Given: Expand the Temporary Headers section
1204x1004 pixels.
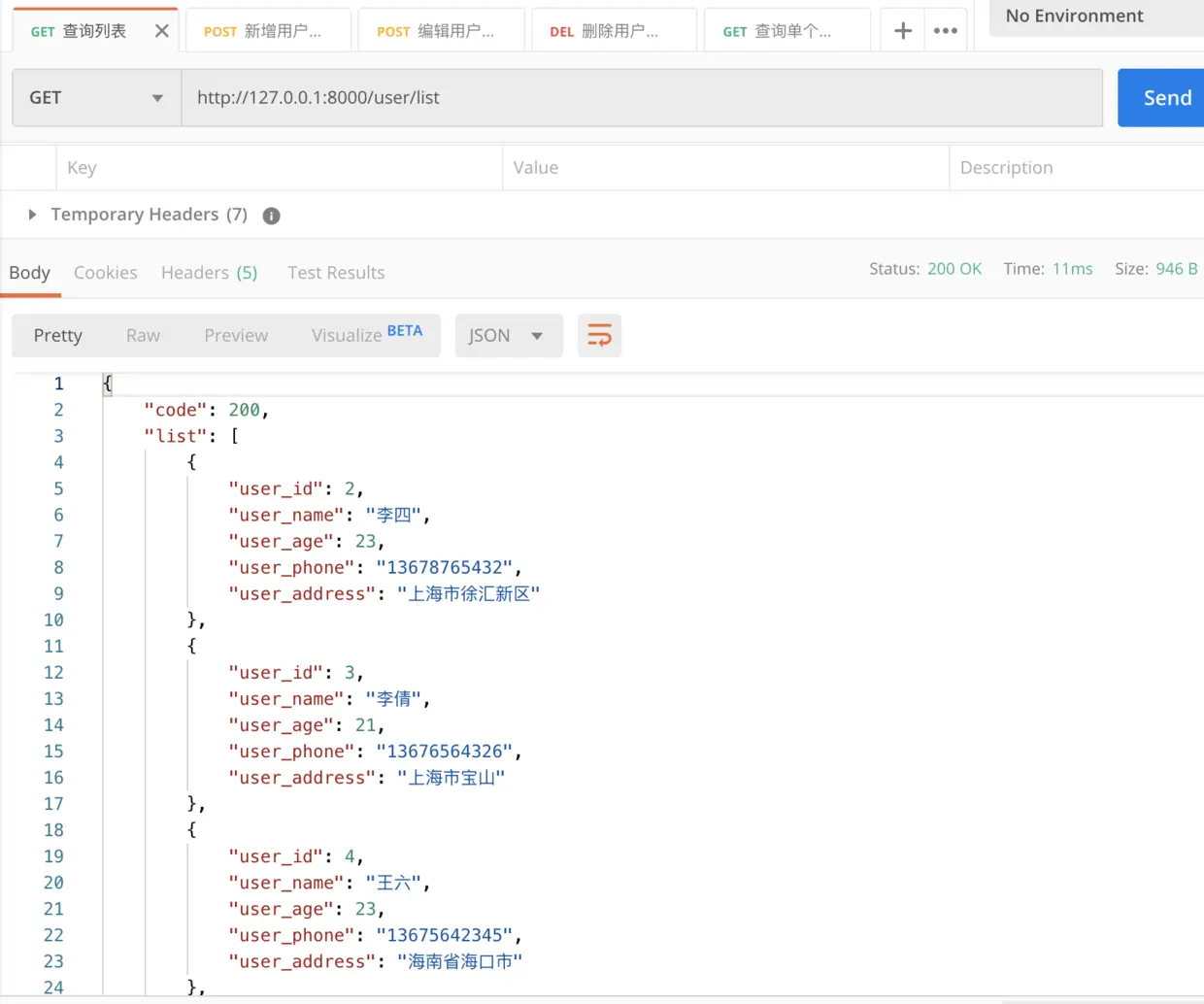Looking at the screenshot, I should click(32, 215).
